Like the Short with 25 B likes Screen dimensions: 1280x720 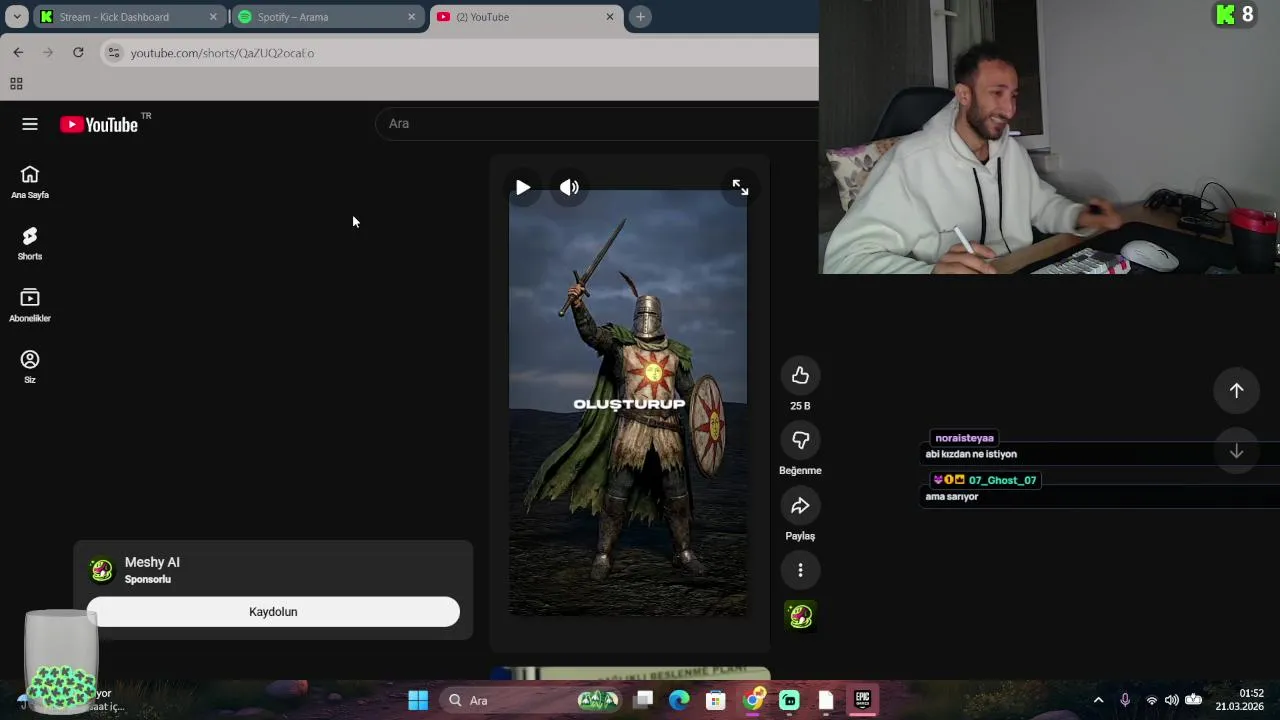pos(800,375)
